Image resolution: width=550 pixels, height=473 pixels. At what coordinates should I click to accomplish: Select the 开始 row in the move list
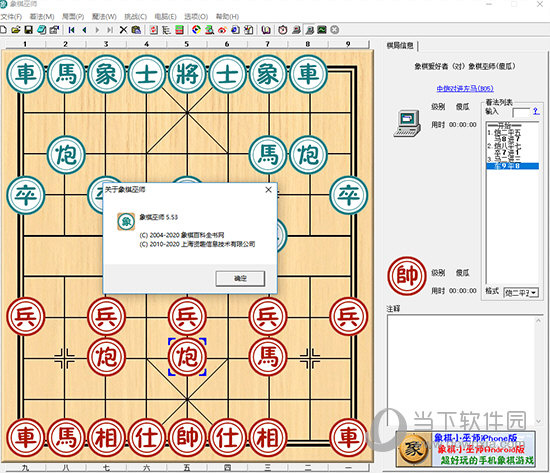pyautogui.click(x=512, y=125)
